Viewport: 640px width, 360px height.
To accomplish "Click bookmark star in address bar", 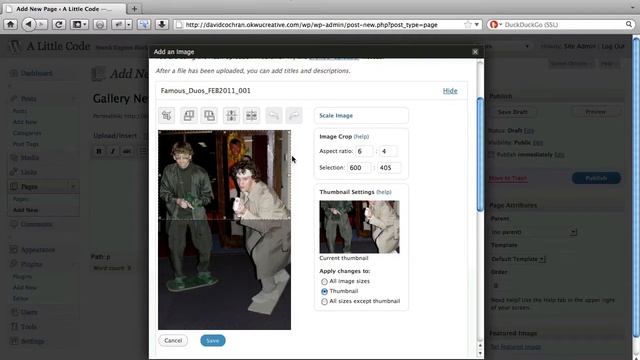I will pos(468,24).
